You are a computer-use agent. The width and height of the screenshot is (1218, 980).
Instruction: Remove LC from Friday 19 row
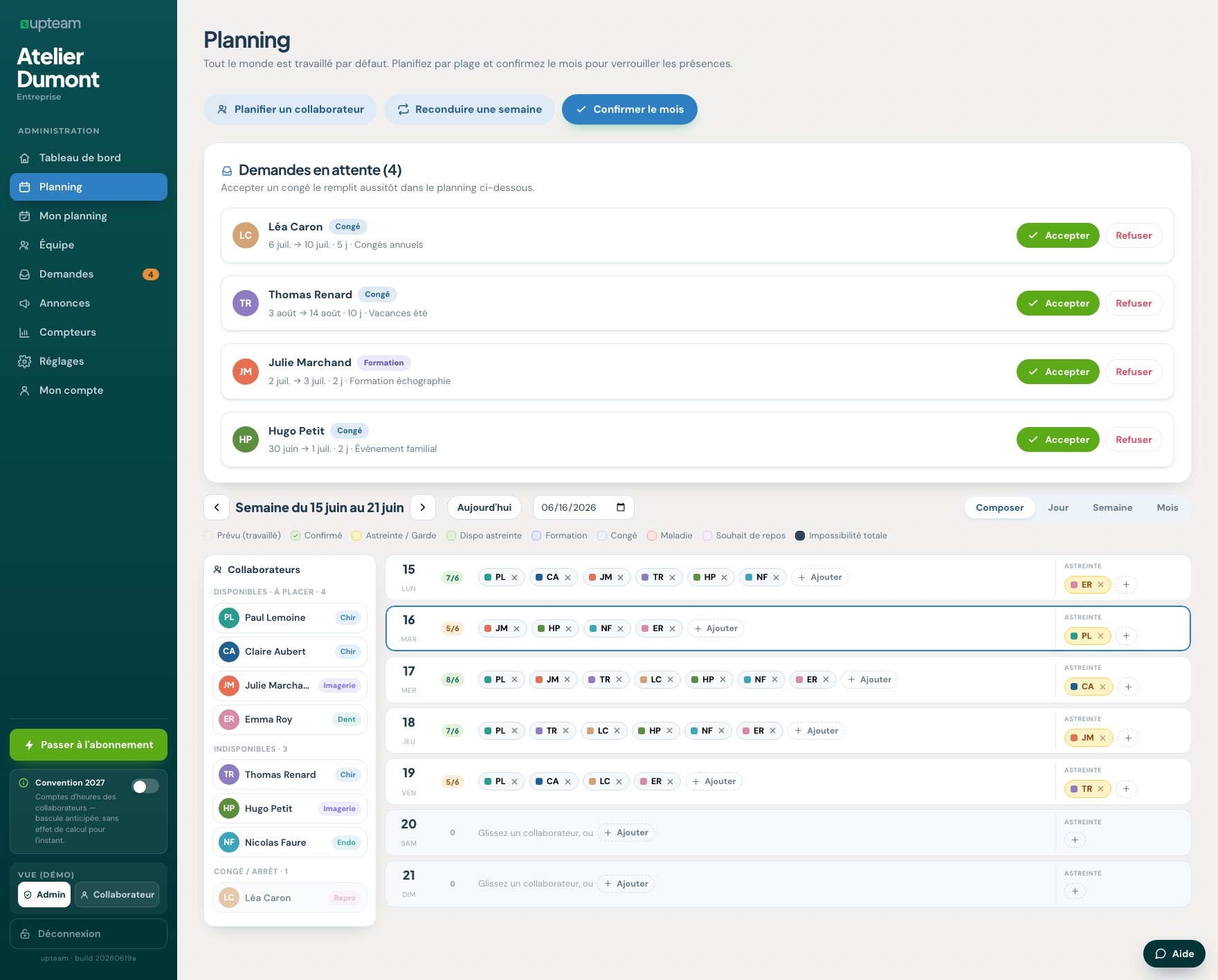[x=619, y=782]
